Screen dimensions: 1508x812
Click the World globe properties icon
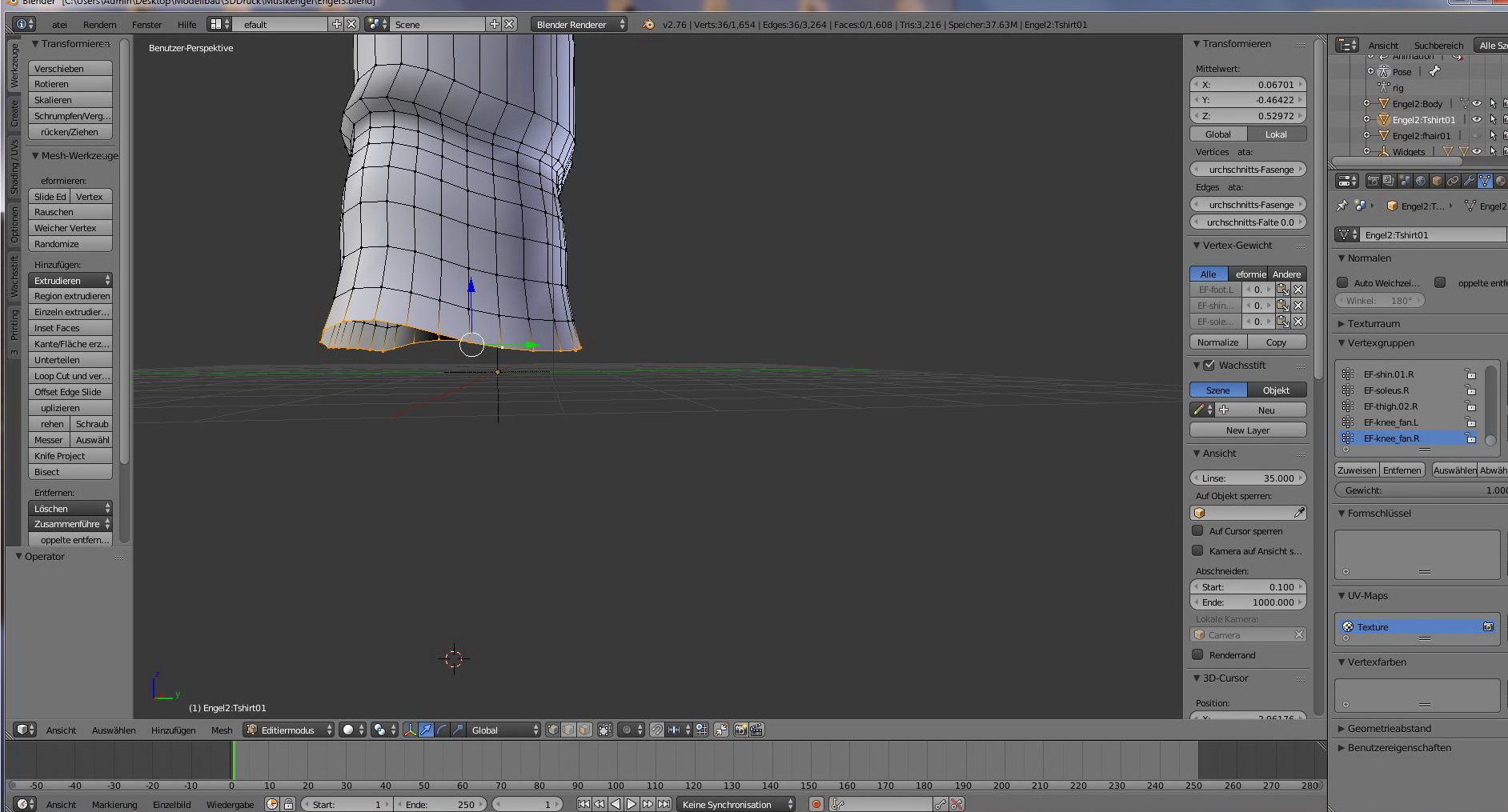1421,181
